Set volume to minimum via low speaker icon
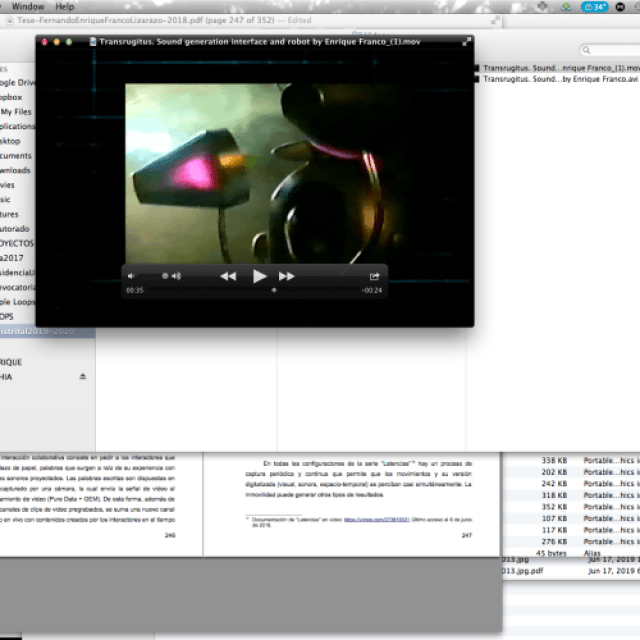 coord(131,276)
